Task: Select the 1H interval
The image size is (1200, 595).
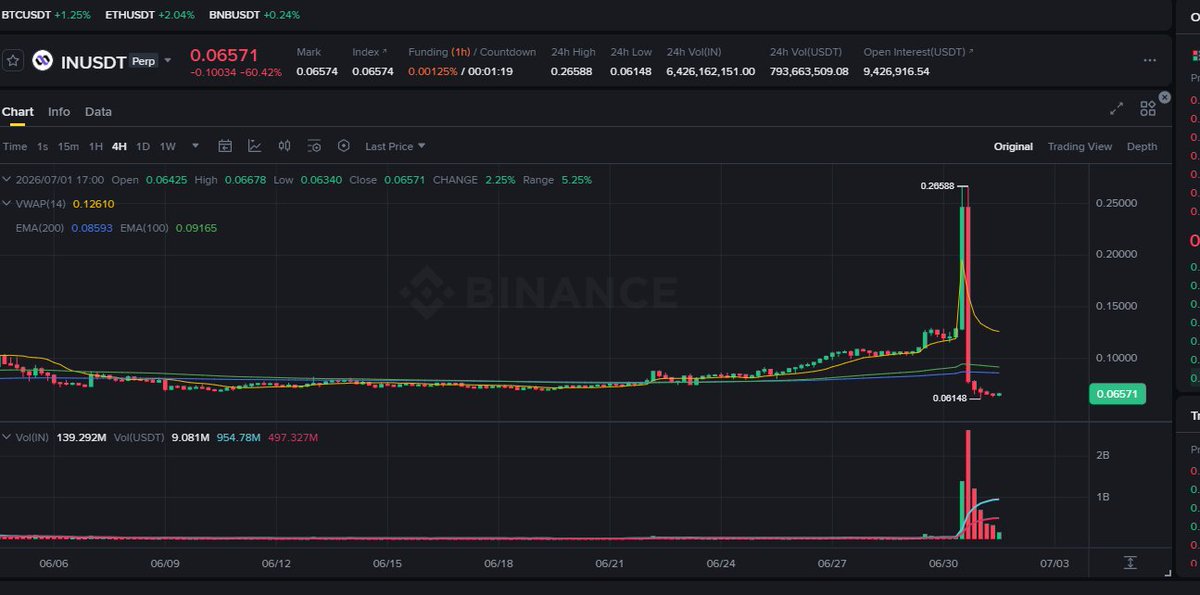Action: pyautogui.click(x=96, y=146)
